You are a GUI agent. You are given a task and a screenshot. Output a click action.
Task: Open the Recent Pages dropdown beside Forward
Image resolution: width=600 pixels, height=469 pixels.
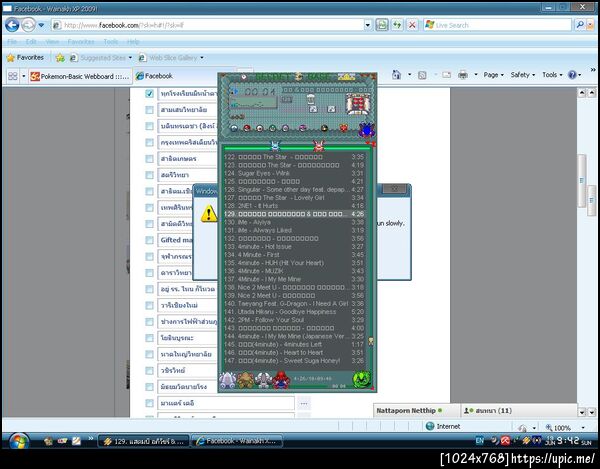click(x=41, y=25)
